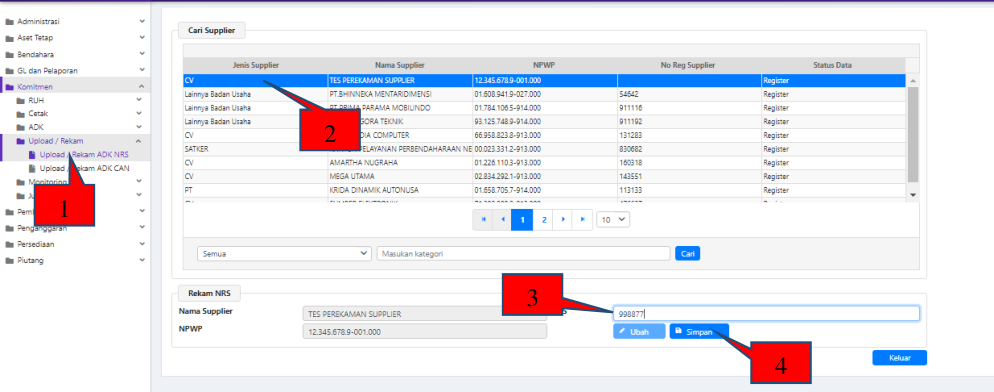The width and height of the screenshot is (994, 392).
Task: Click the Simpan button
Action: 699,331
